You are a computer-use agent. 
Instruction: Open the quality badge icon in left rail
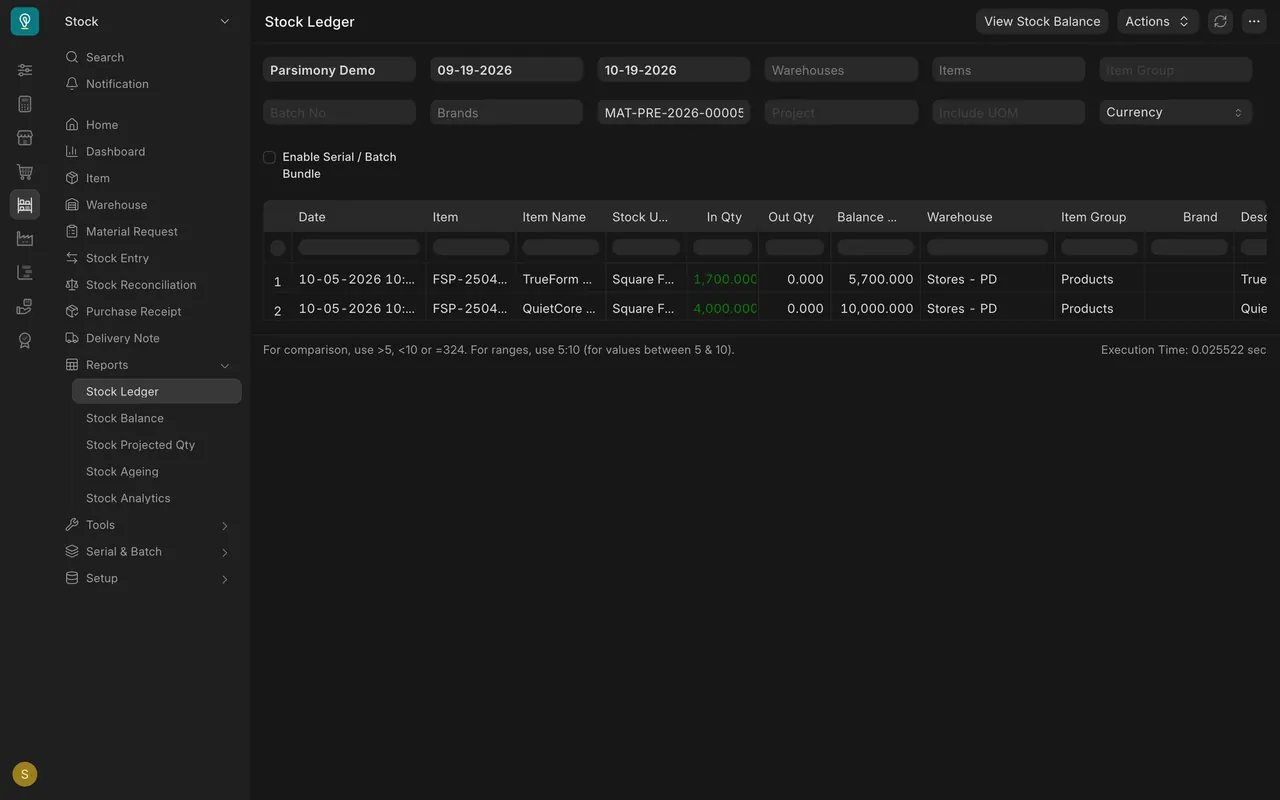(25, 341)
